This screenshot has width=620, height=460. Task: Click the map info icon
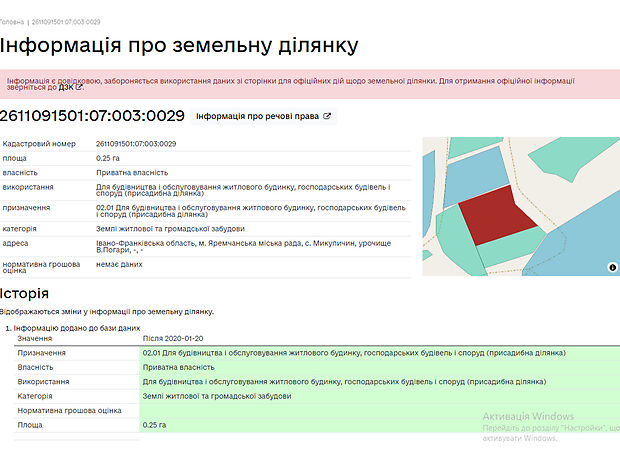point(612,267)
